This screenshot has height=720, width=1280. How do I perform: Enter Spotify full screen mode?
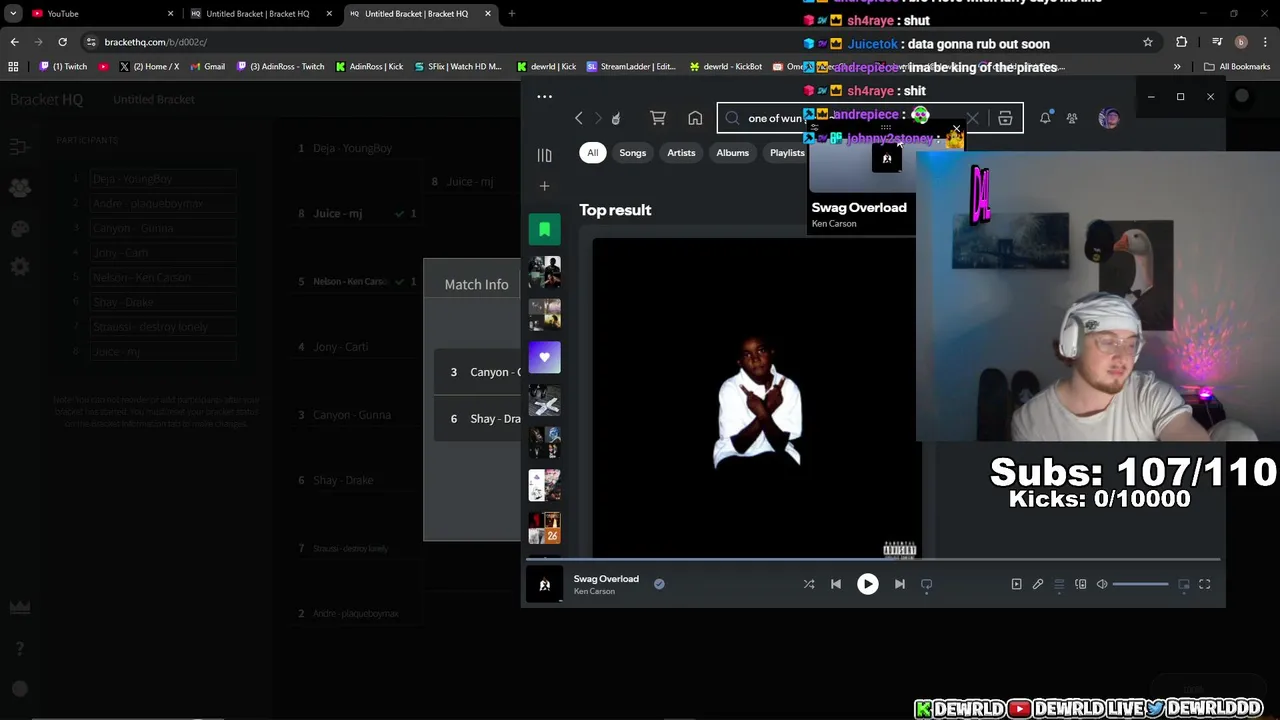tap(1205, 584)
